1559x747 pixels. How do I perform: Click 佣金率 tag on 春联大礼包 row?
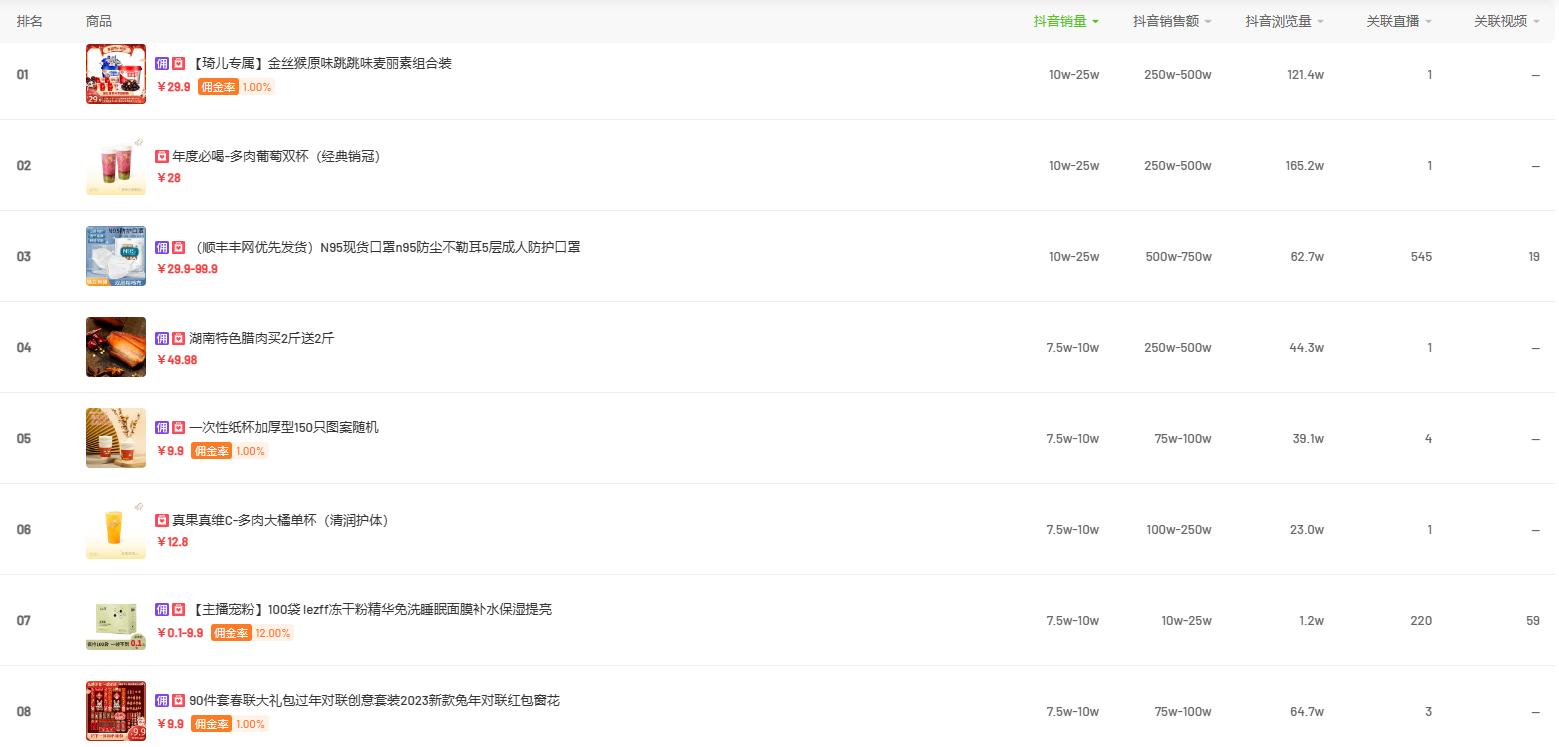229,724
